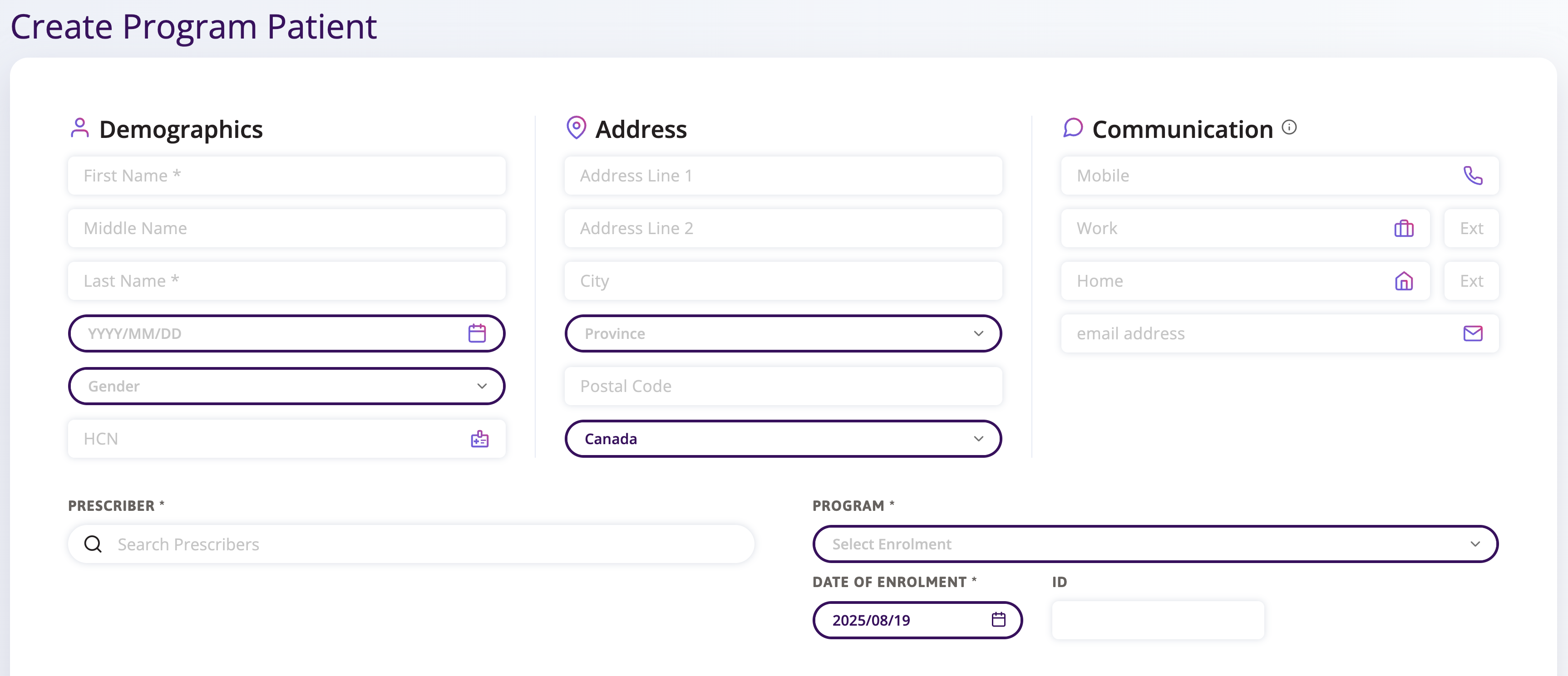
Task: Click the Search Prescribers field
Action: pos(411,544)
